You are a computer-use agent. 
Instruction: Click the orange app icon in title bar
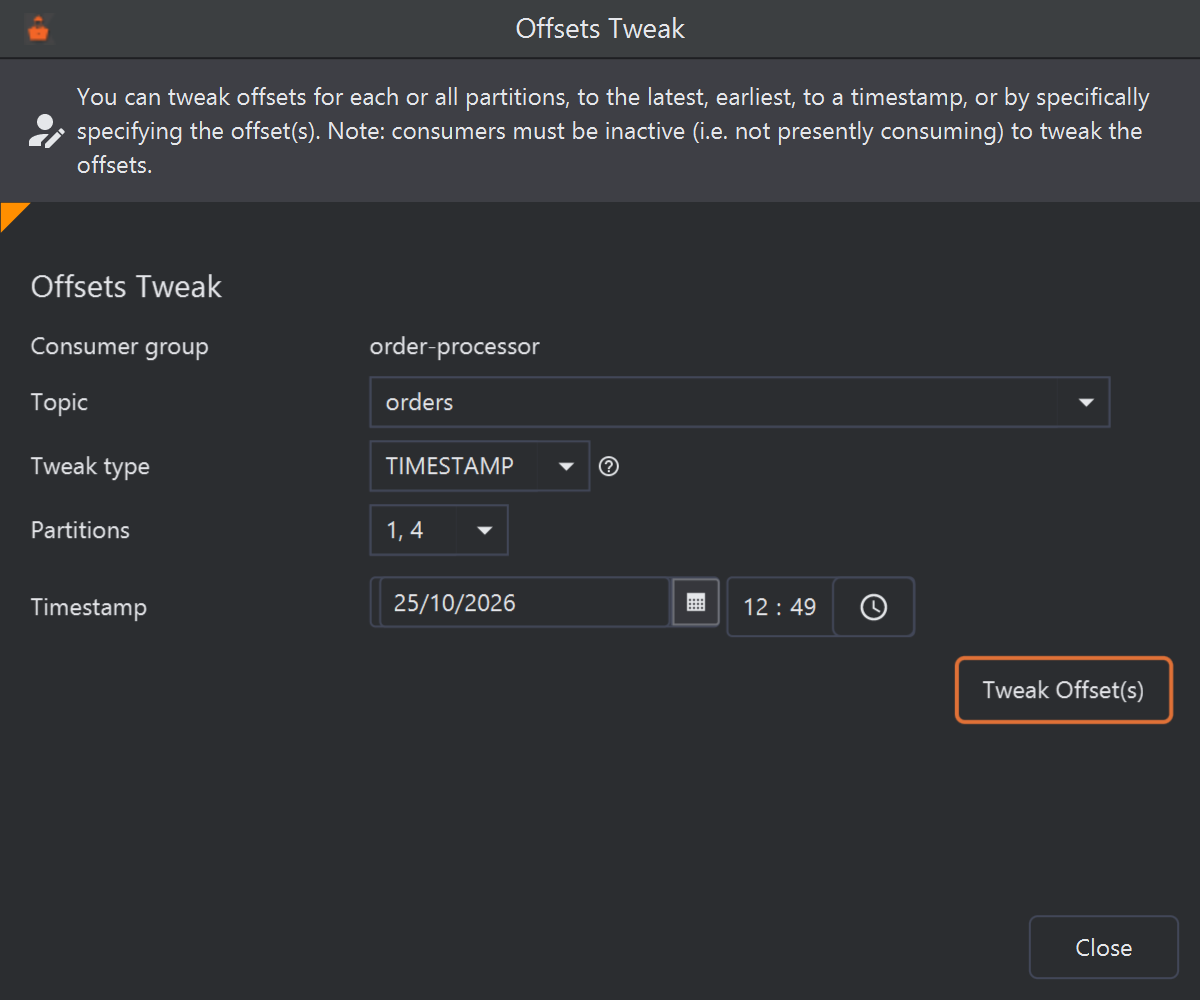pyautogui.click(x=38, y=30)
